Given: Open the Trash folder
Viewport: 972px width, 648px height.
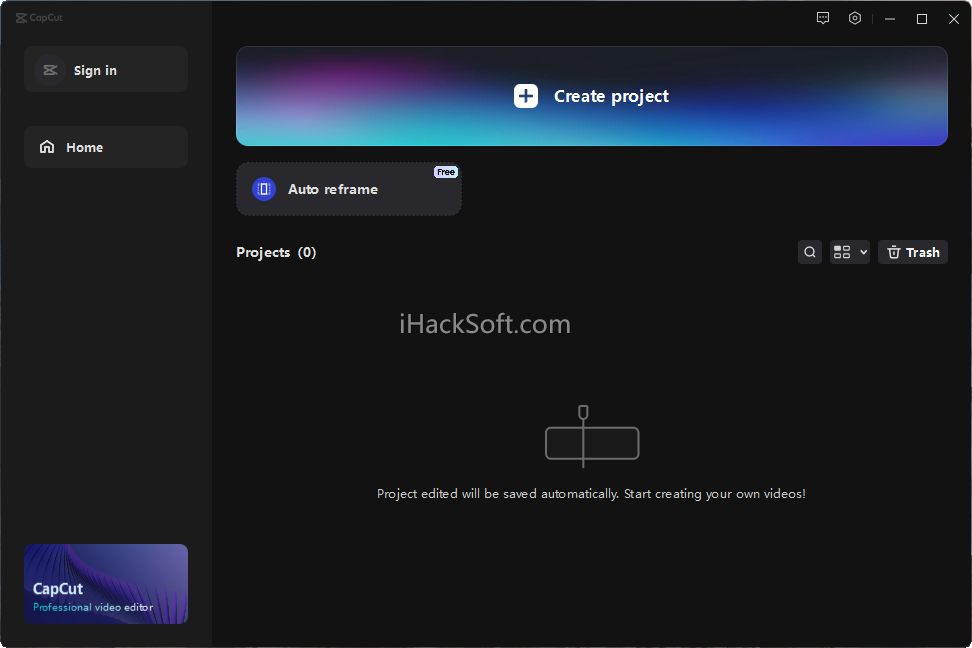Looking at the screenshot, I should [912, 252].
